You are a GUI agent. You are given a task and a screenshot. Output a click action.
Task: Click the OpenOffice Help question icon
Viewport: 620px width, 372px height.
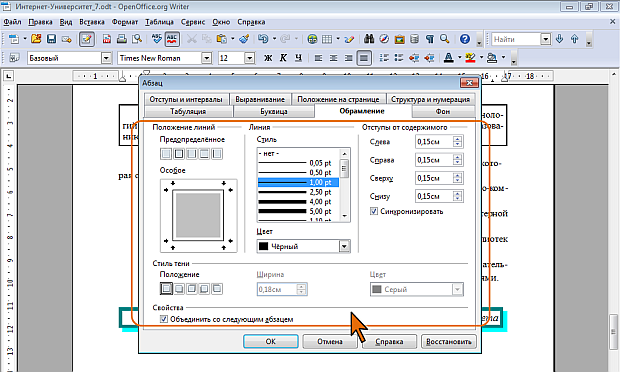tap(465, 39)
